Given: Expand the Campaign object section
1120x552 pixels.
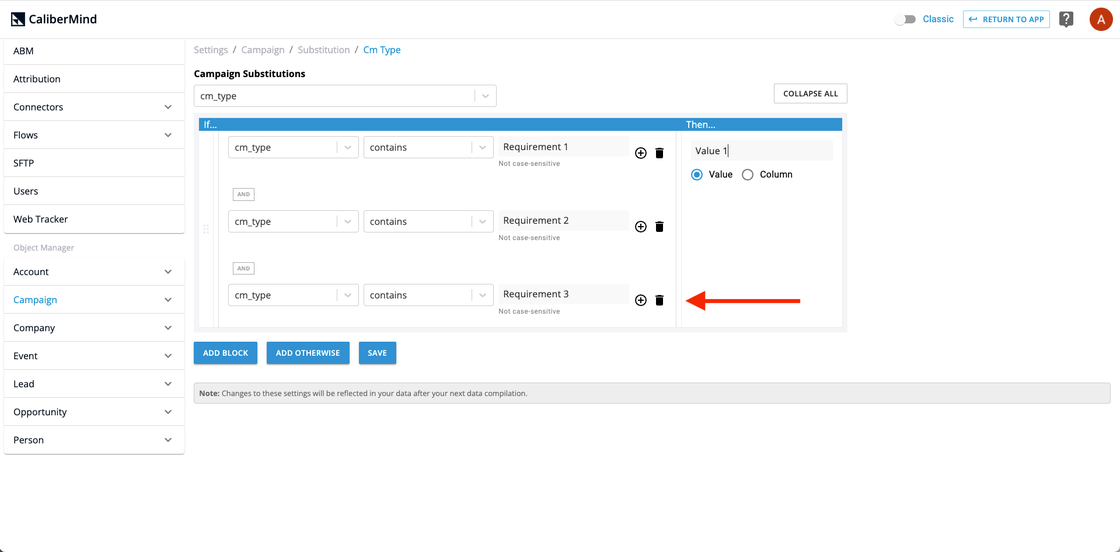Looking at the screenshot, I should click(x=94, y=300).
